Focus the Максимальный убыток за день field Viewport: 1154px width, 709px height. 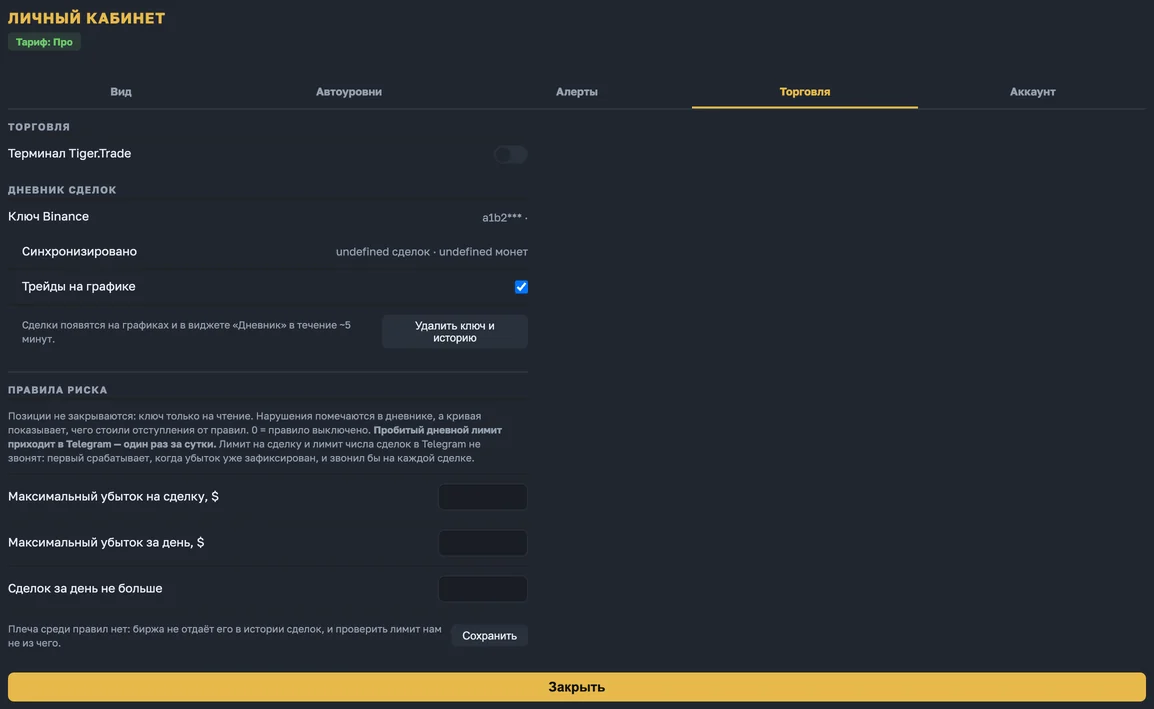click(483, 543)
